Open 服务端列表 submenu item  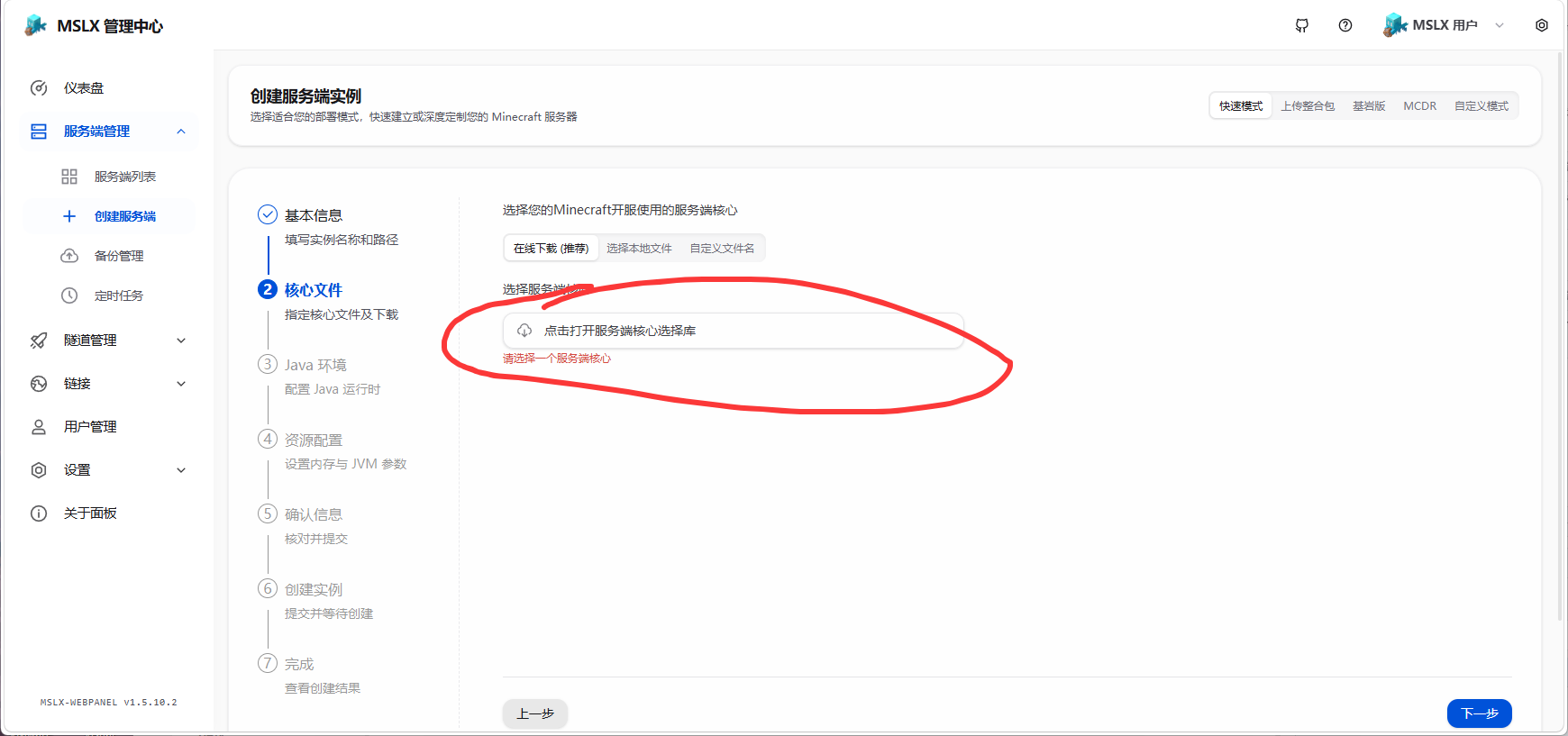click(x=108, y=177)
